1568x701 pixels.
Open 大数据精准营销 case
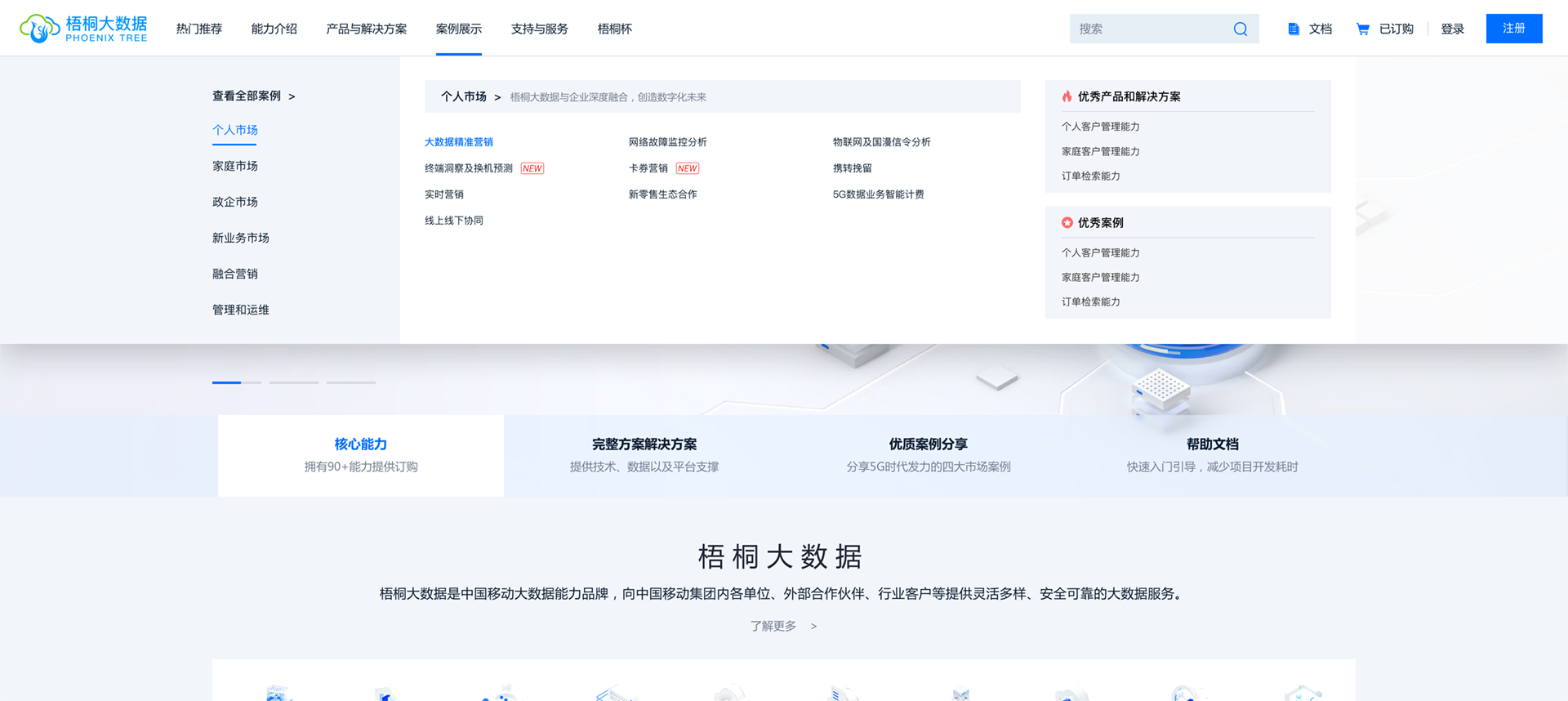click(x=459, y=142)
